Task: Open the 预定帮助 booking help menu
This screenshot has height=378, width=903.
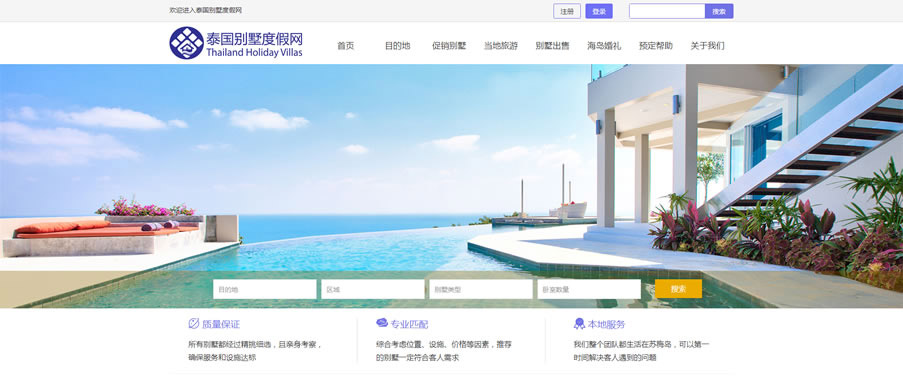Action: click(655, 46)
